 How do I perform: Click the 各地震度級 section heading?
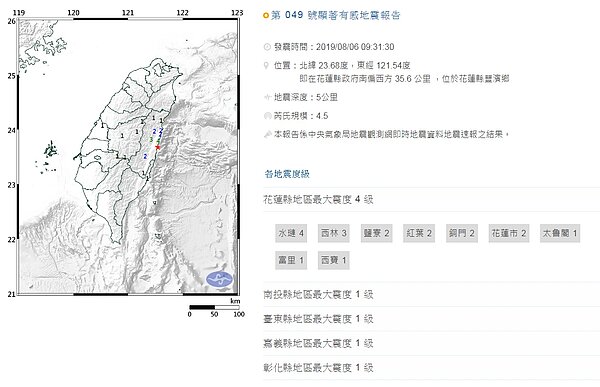pyautogui.click(x=287, y=174)
